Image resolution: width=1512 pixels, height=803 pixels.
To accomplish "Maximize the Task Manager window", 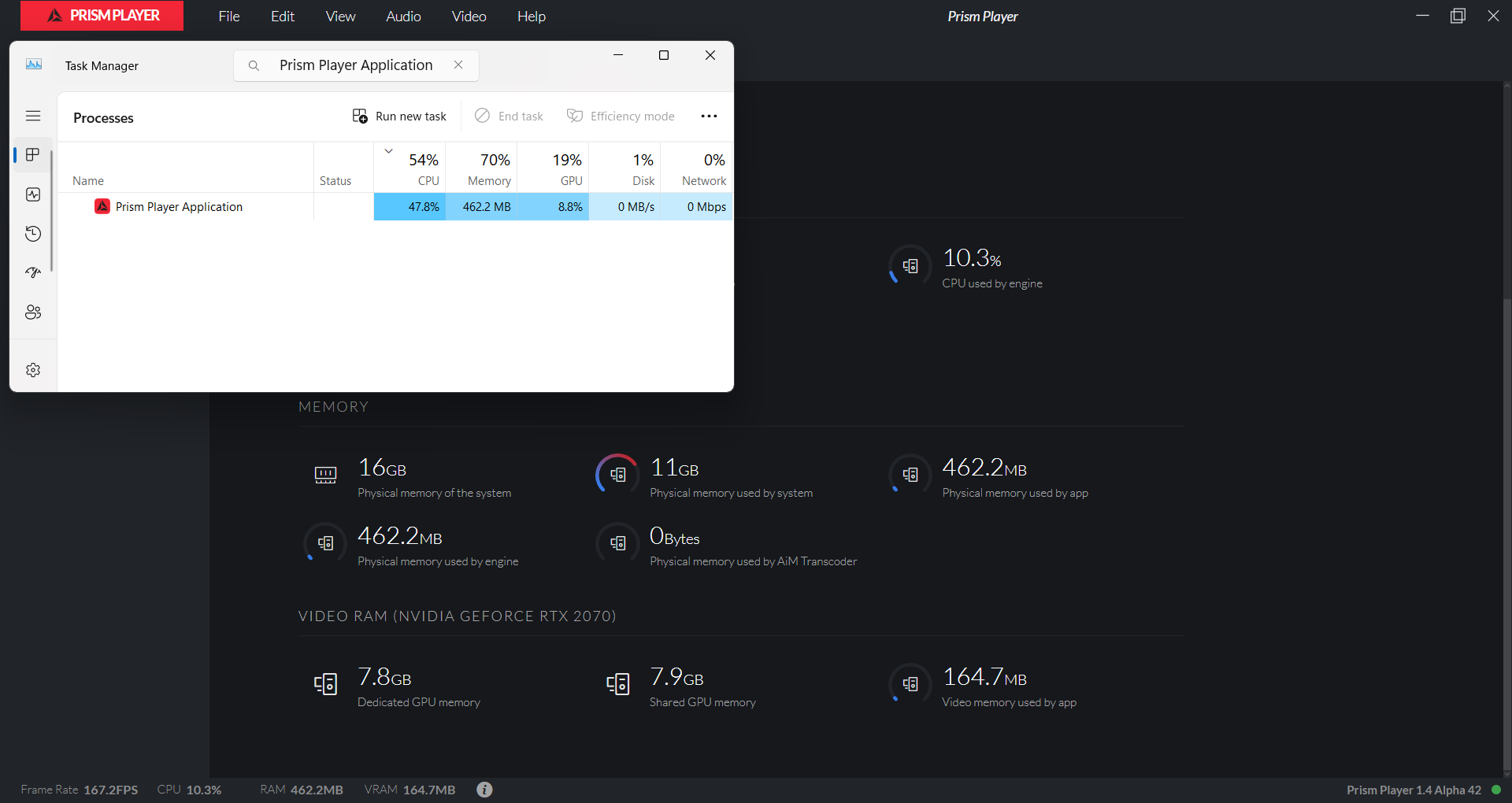I will [x=664, y=55].
